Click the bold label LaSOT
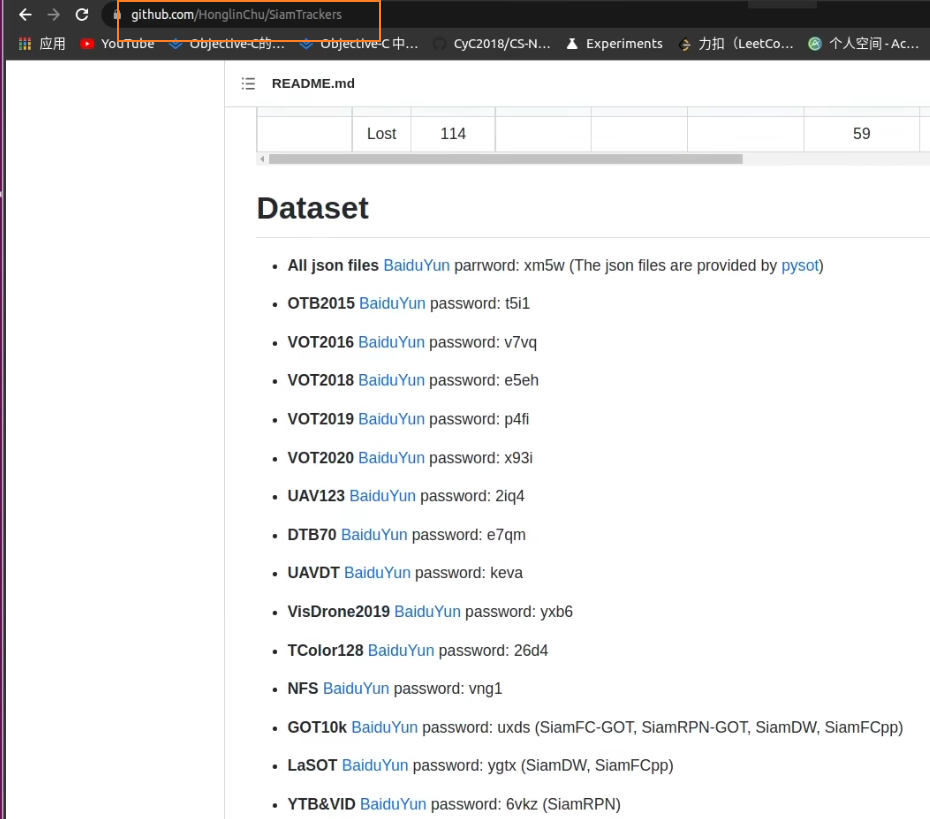The width and height of the screenshot is (930, 819). [313, 766]
